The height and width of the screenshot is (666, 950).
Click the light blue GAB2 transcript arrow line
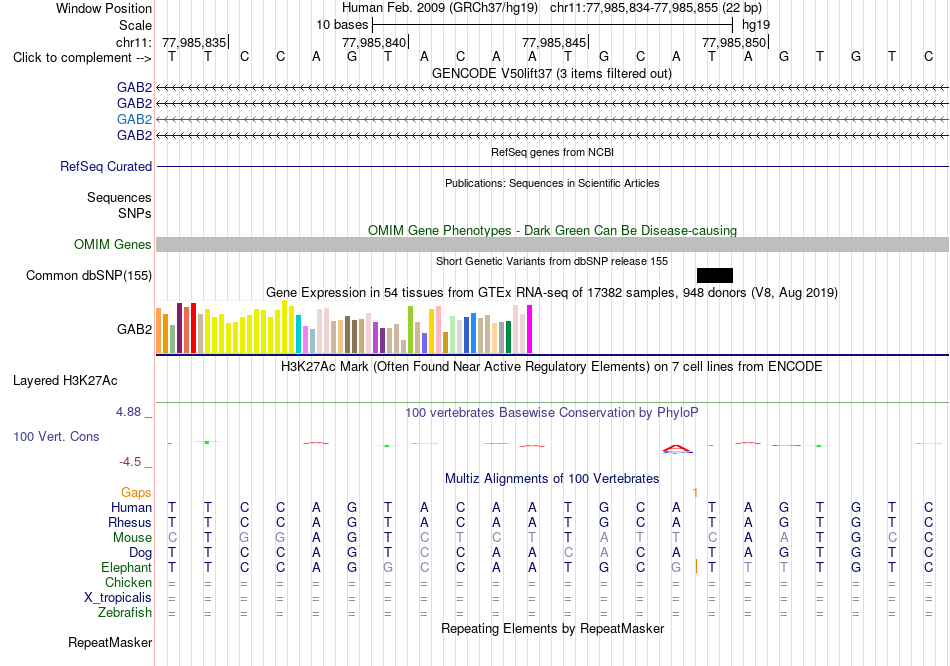pyautogui.click(x=553, y=119)
